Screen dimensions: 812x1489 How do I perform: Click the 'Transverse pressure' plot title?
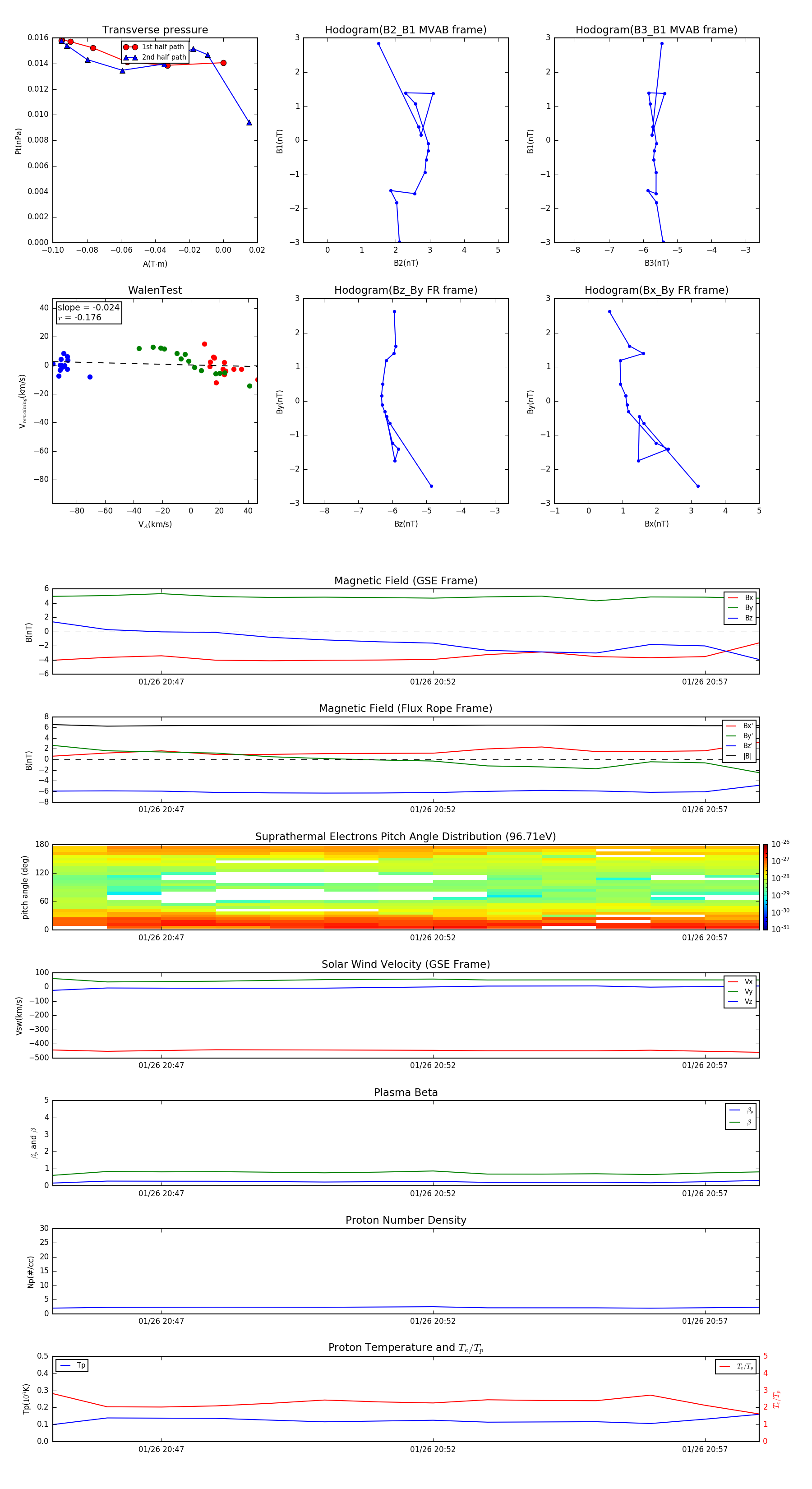point(155,30)
